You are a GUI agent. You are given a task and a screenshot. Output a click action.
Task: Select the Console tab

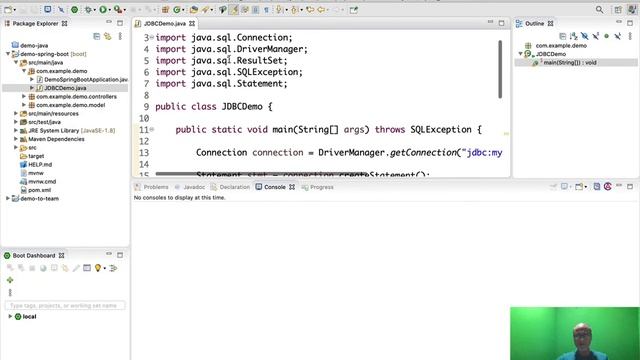tap(275, 187)
